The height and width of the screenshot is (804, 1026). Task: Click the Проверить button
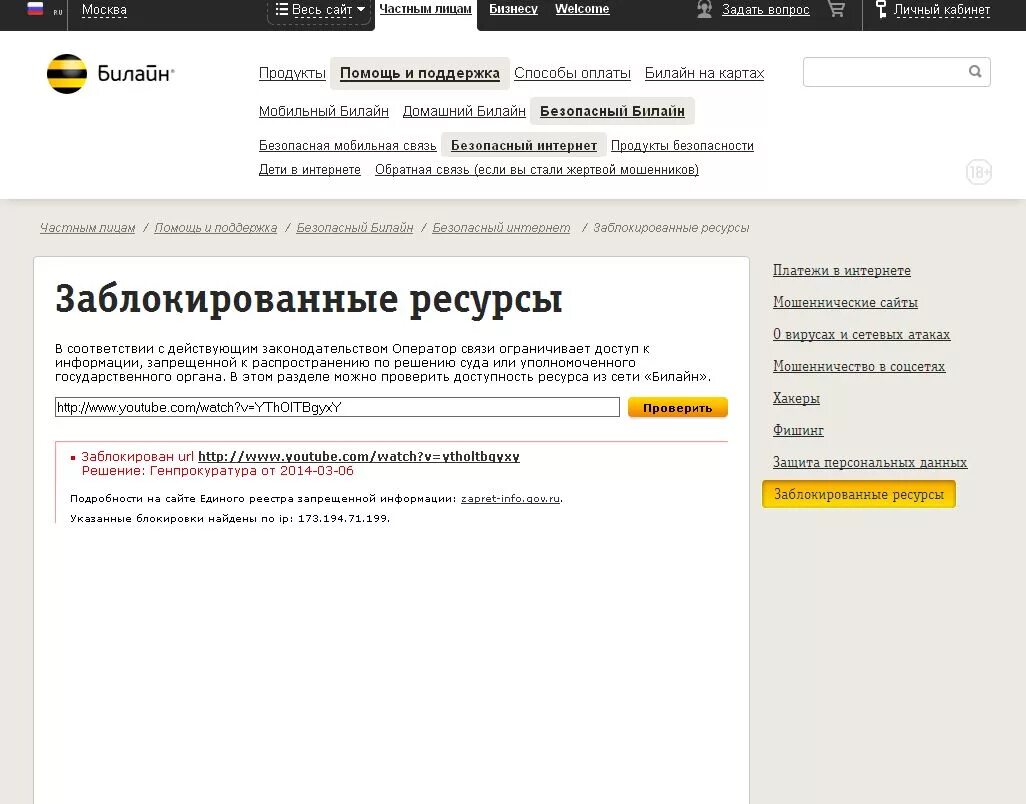678,408
